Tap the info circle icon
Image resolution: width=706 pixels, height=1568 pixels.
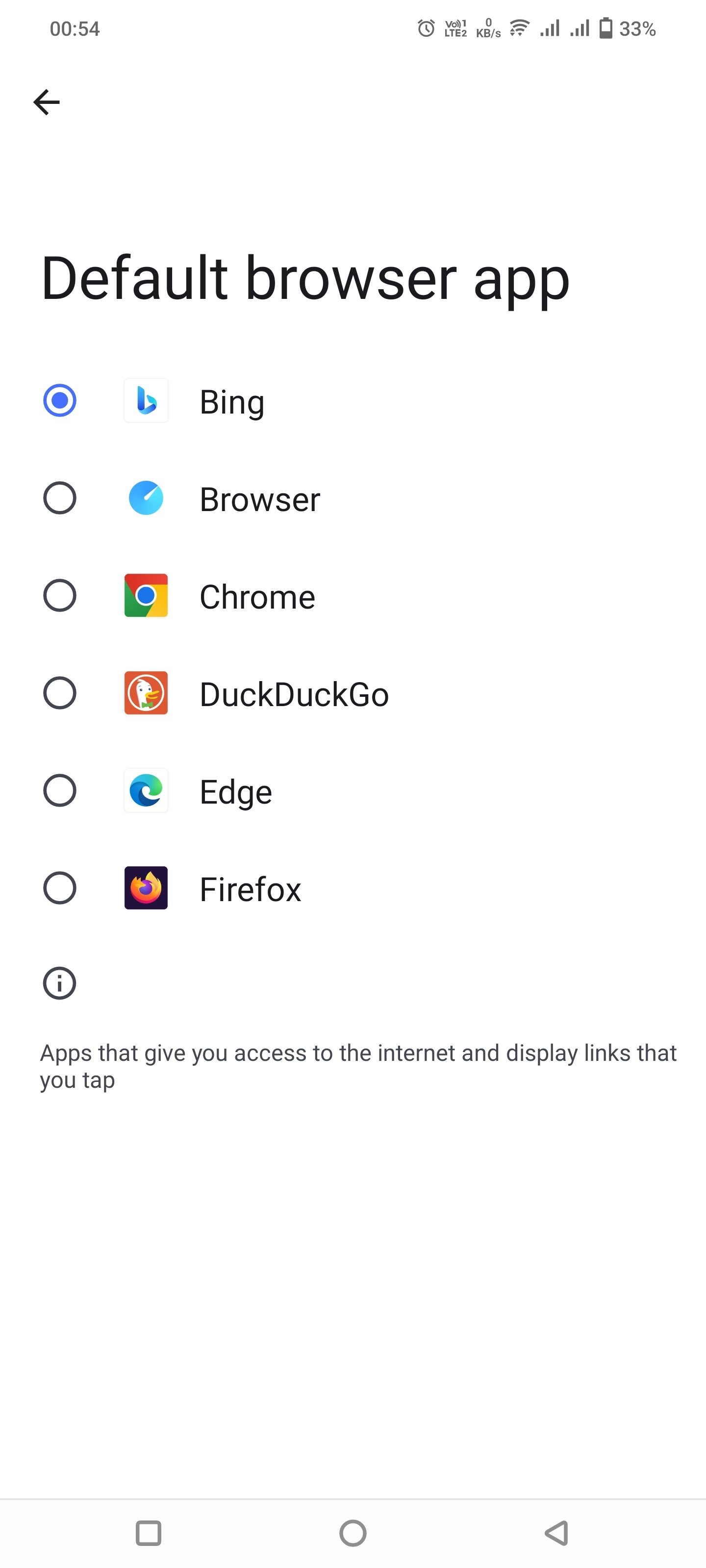click(x=60, y=983)
